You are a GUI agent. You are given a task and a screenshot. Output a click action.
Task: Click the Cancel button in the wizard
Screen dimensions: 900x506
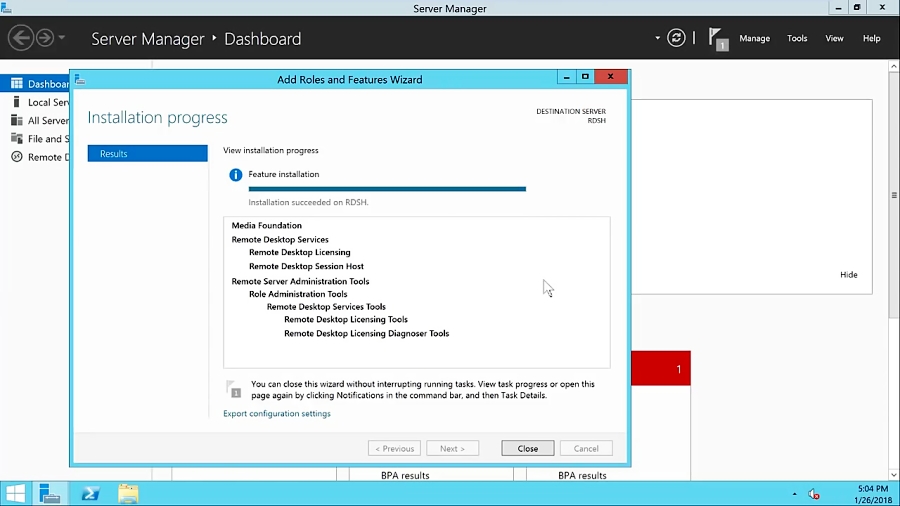tap(586, 448)
